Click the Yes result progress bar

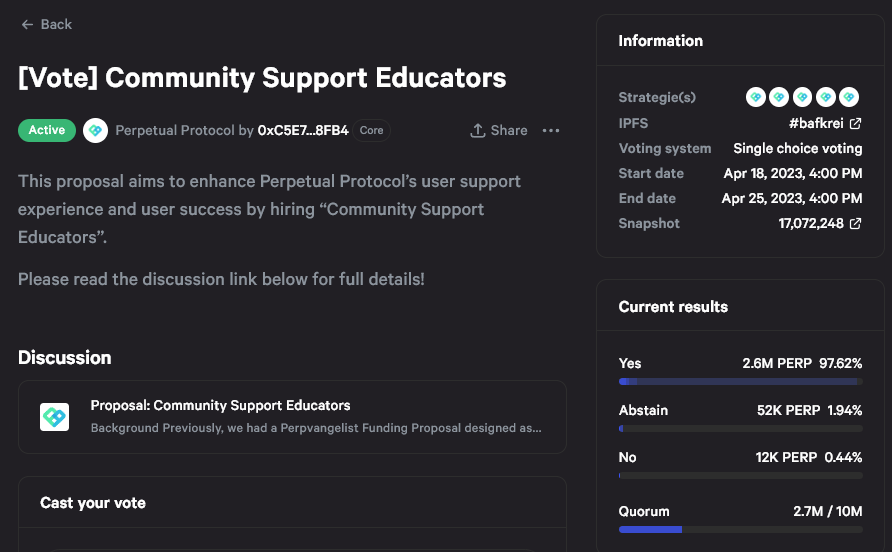point(740,382)
